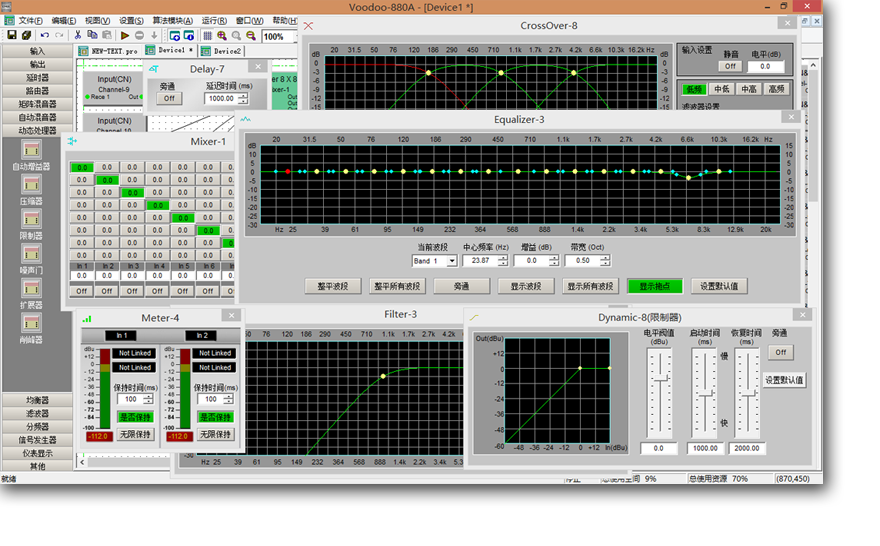This screenshot has width=880, height=546.
Task: Select the 压缩器 compressor module icon
Action: tap(31, 184)
